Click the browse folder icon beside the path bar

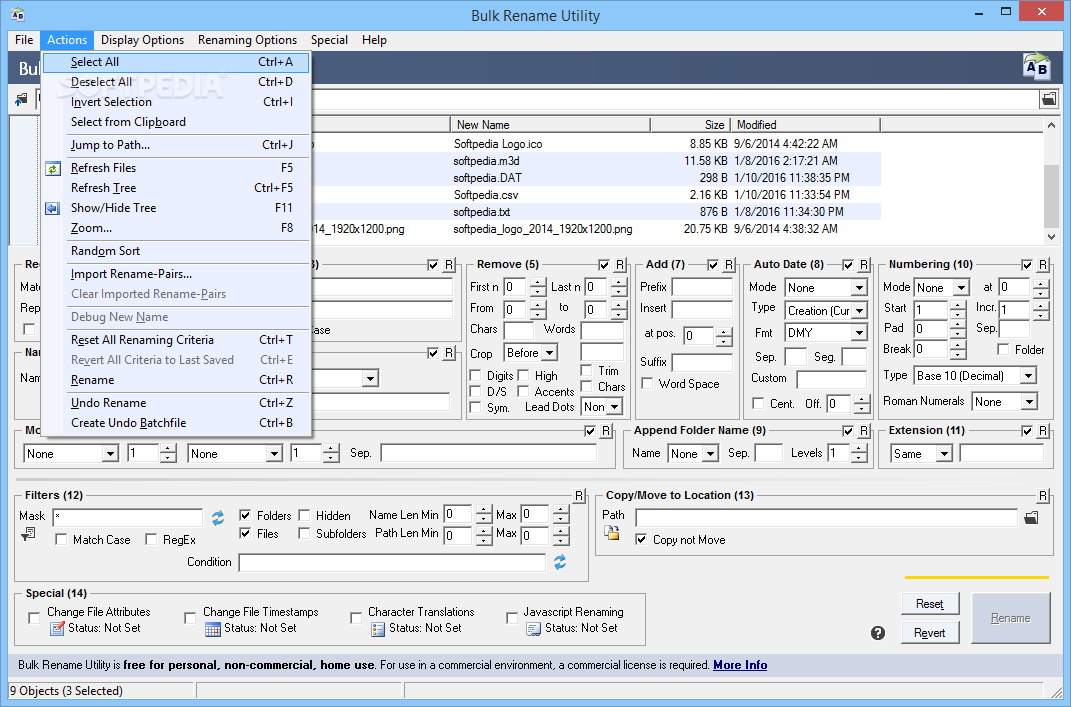pyautogui.click(x=1048, y=100)
